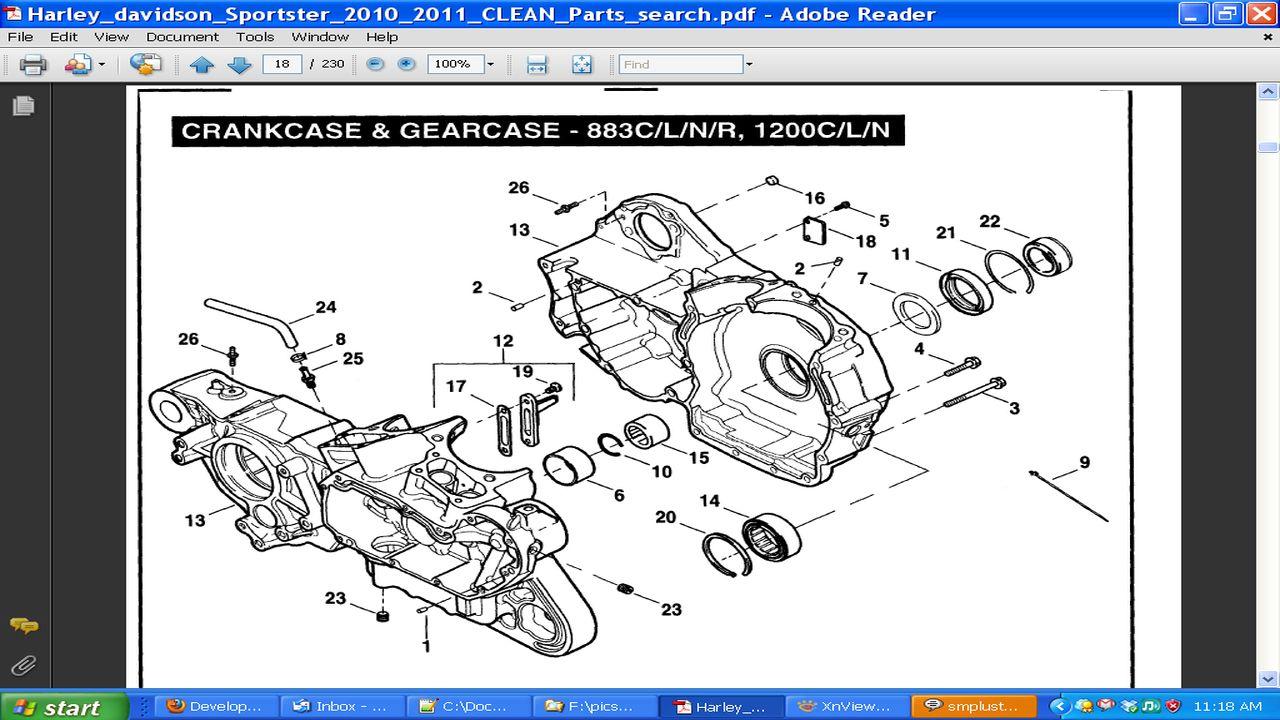Click the vertical scrollbar thumb

click(1268, 147)
